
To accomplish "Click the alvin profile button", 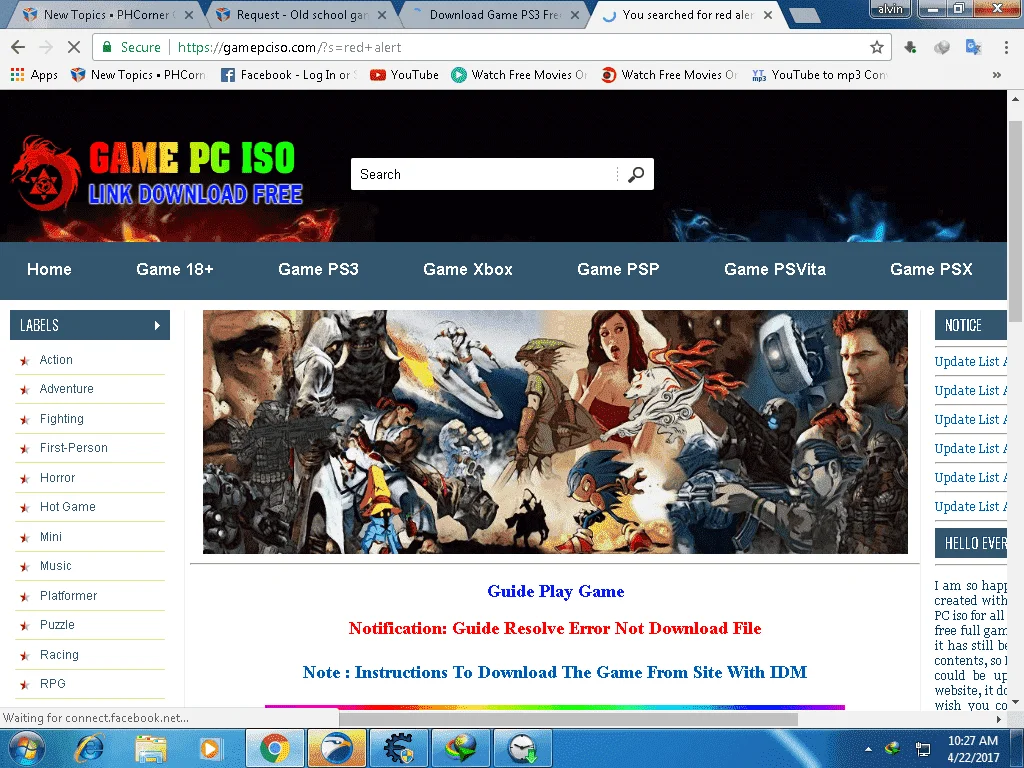I will [x=890, y=8].
